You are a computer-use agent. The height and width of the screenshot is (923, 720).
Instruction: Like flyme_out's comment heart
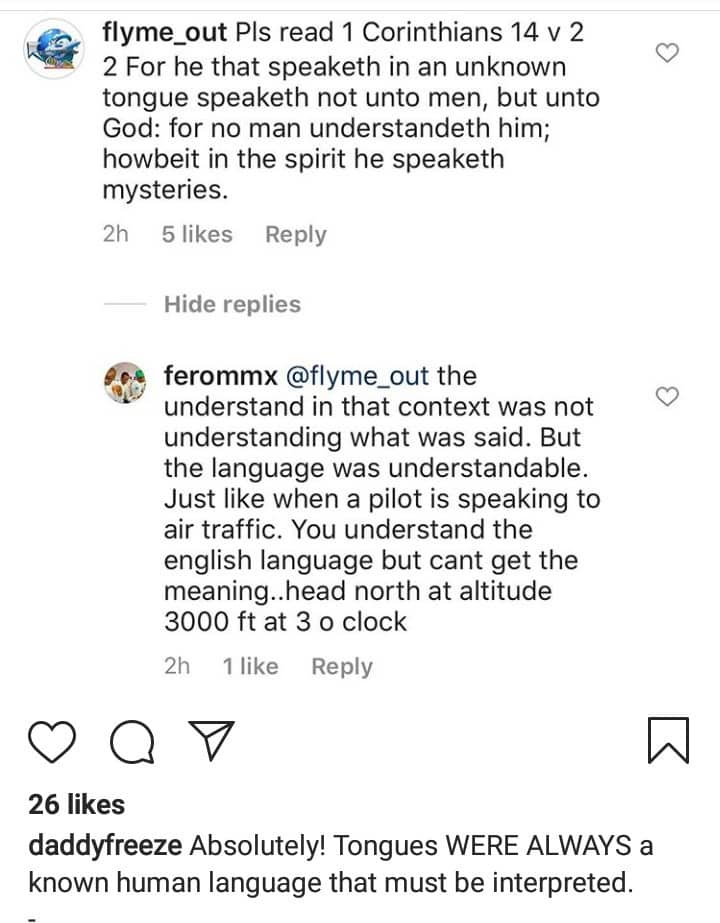[x=667, y=52]
